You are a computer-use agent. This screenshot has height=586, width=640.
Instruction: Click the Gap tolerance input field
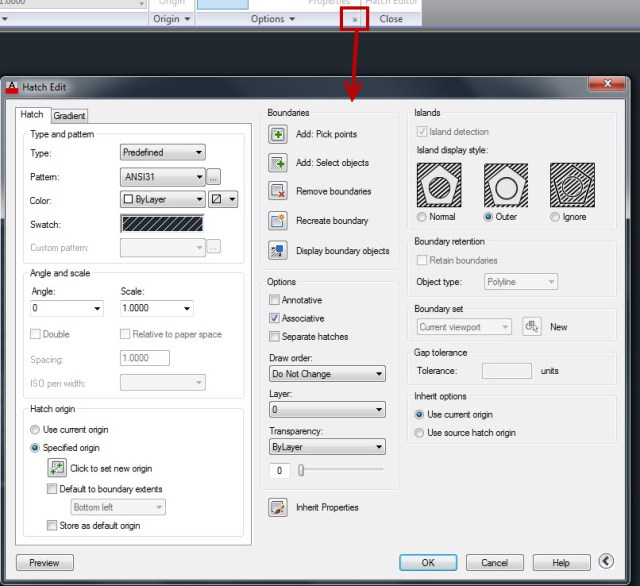(507, 371)
